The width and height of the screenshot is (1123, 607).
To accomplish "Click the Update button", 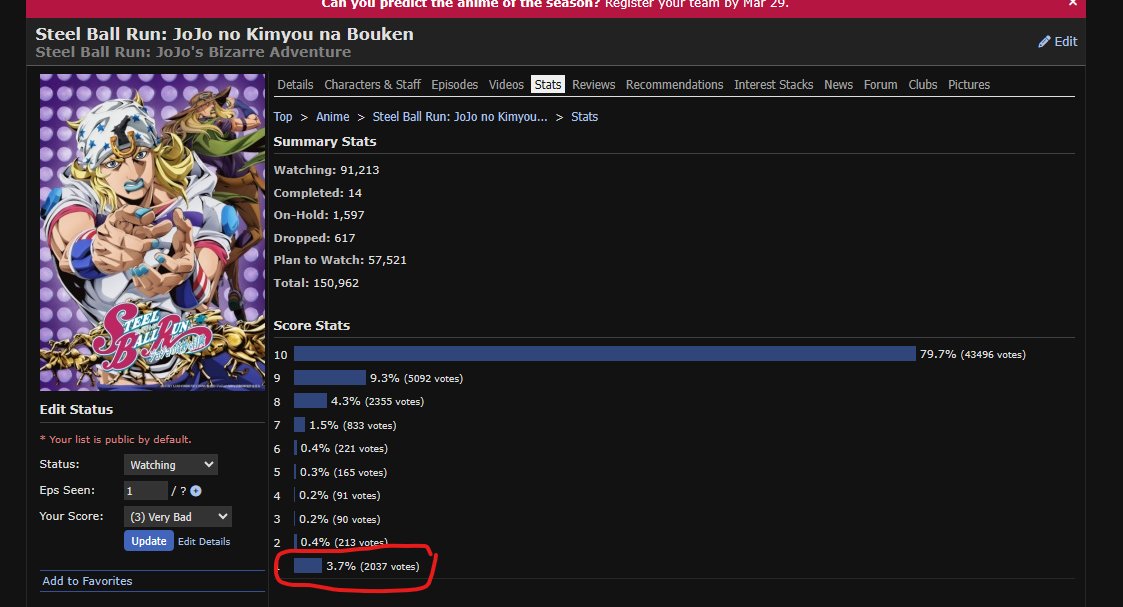I will click(149, 541).
